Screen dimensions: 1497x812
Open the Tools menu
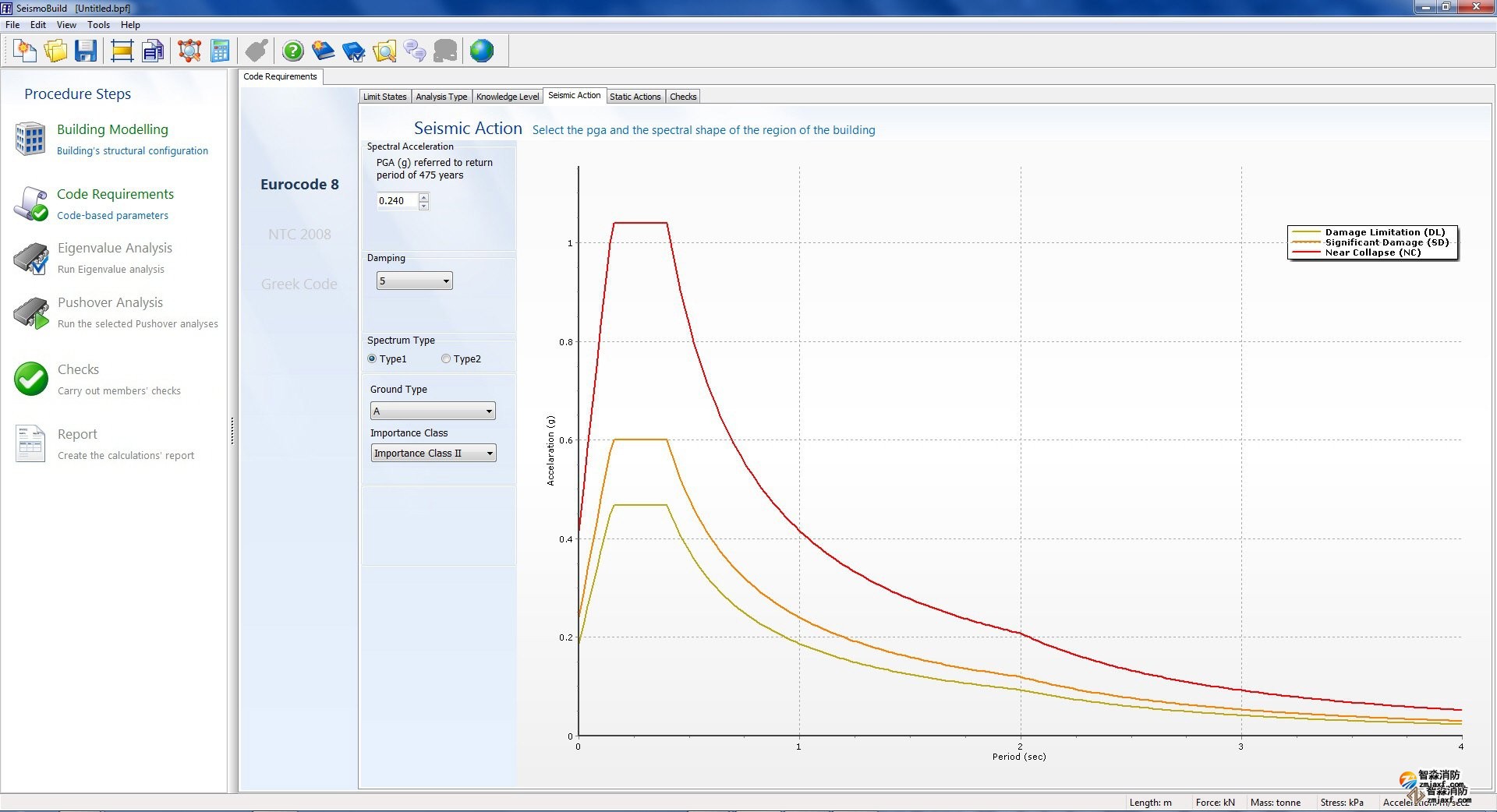coord(98,25)
